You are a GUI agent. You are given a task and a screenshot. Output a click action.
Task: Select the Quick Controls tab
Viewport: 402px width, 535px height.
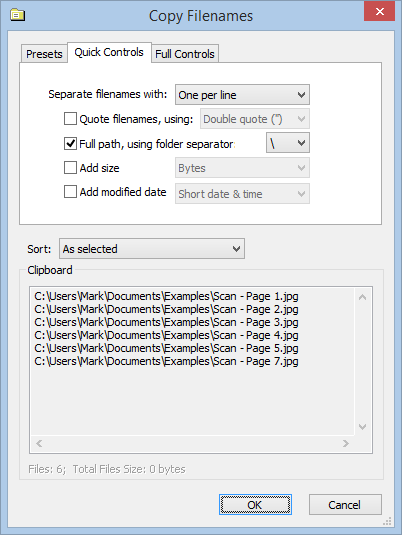[x=109, y=52]
